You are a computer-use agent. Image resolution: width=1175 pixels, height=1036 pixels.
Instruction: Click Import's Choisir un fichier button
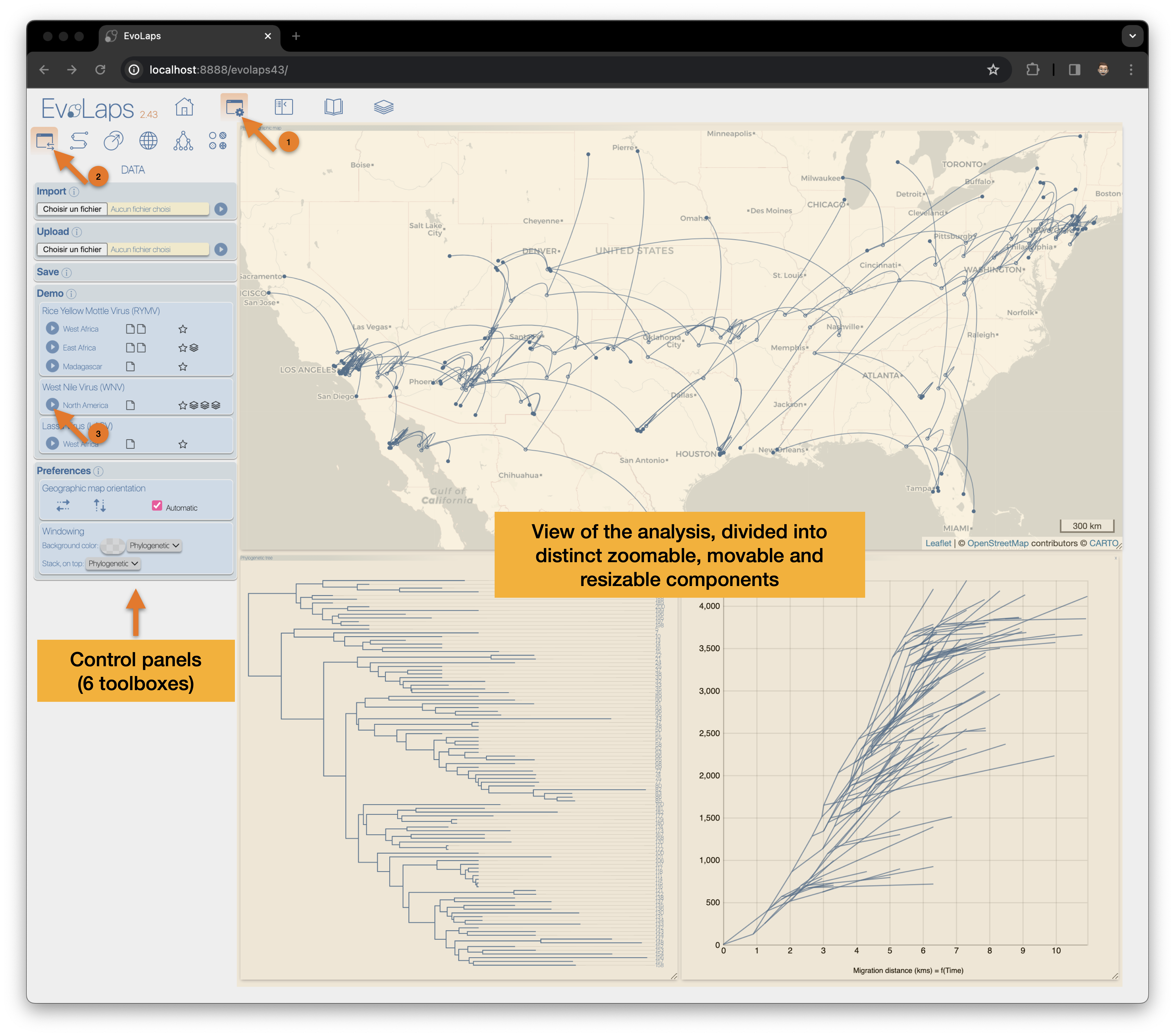72,209
